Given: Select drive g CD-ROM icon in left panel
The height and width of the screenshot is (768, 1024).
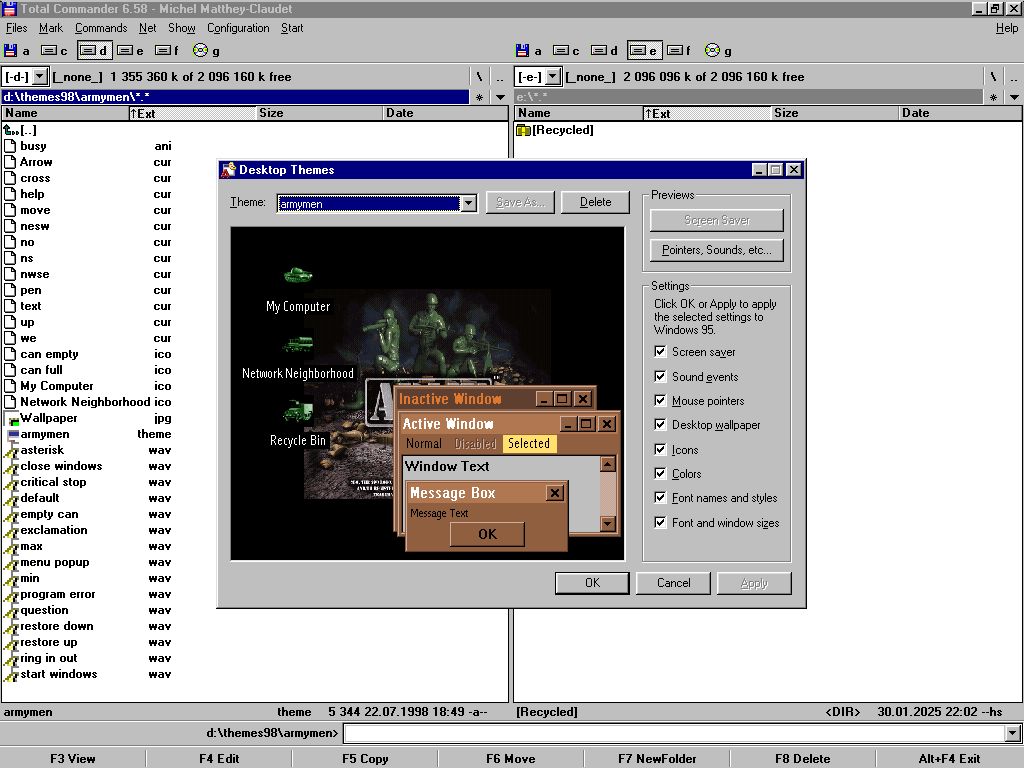Looking at the screenshot, I should click(200, 50).
